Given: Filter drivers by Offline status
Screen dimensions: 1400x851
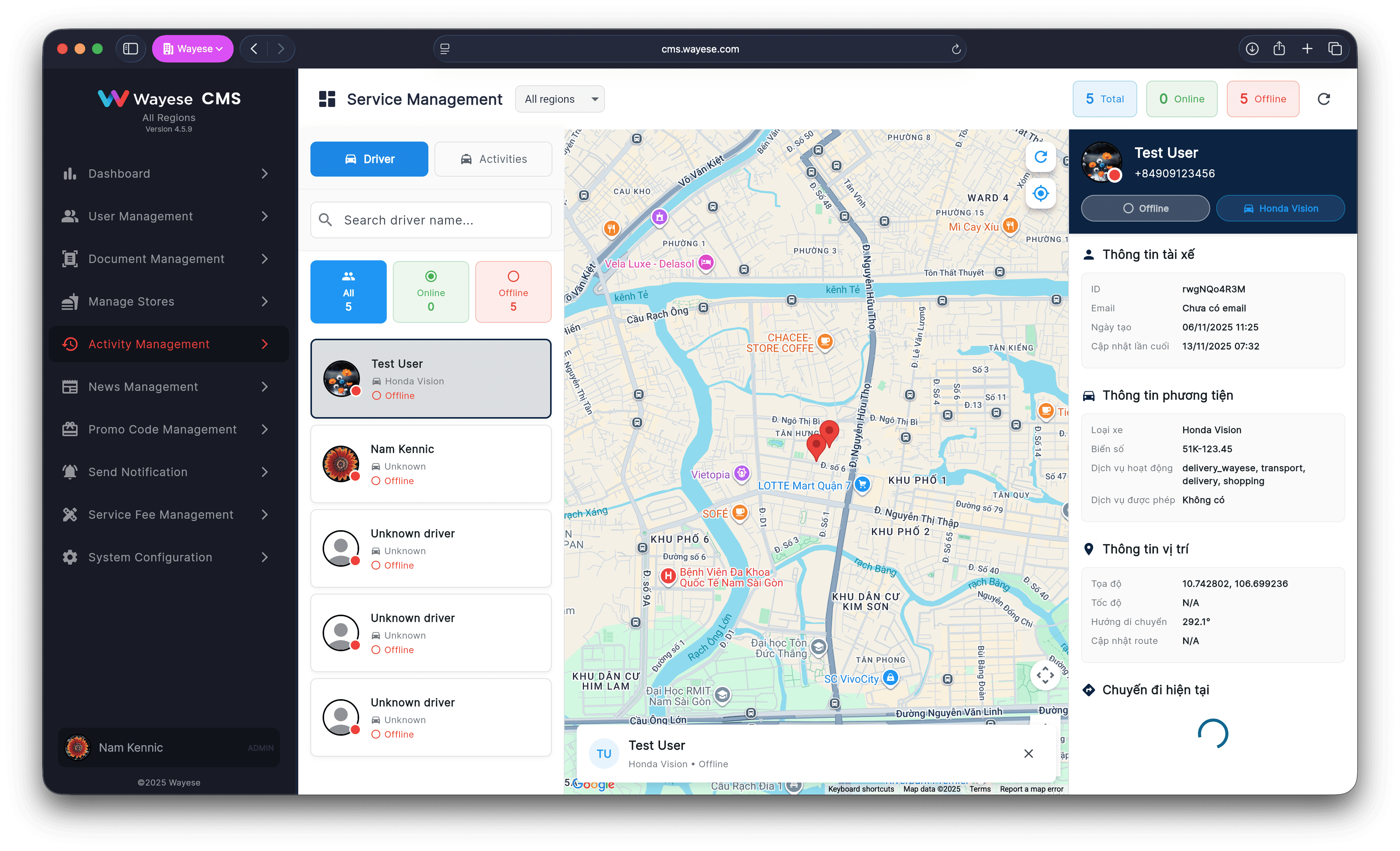Looking at the screenshot, I should [x=513, y=292].
